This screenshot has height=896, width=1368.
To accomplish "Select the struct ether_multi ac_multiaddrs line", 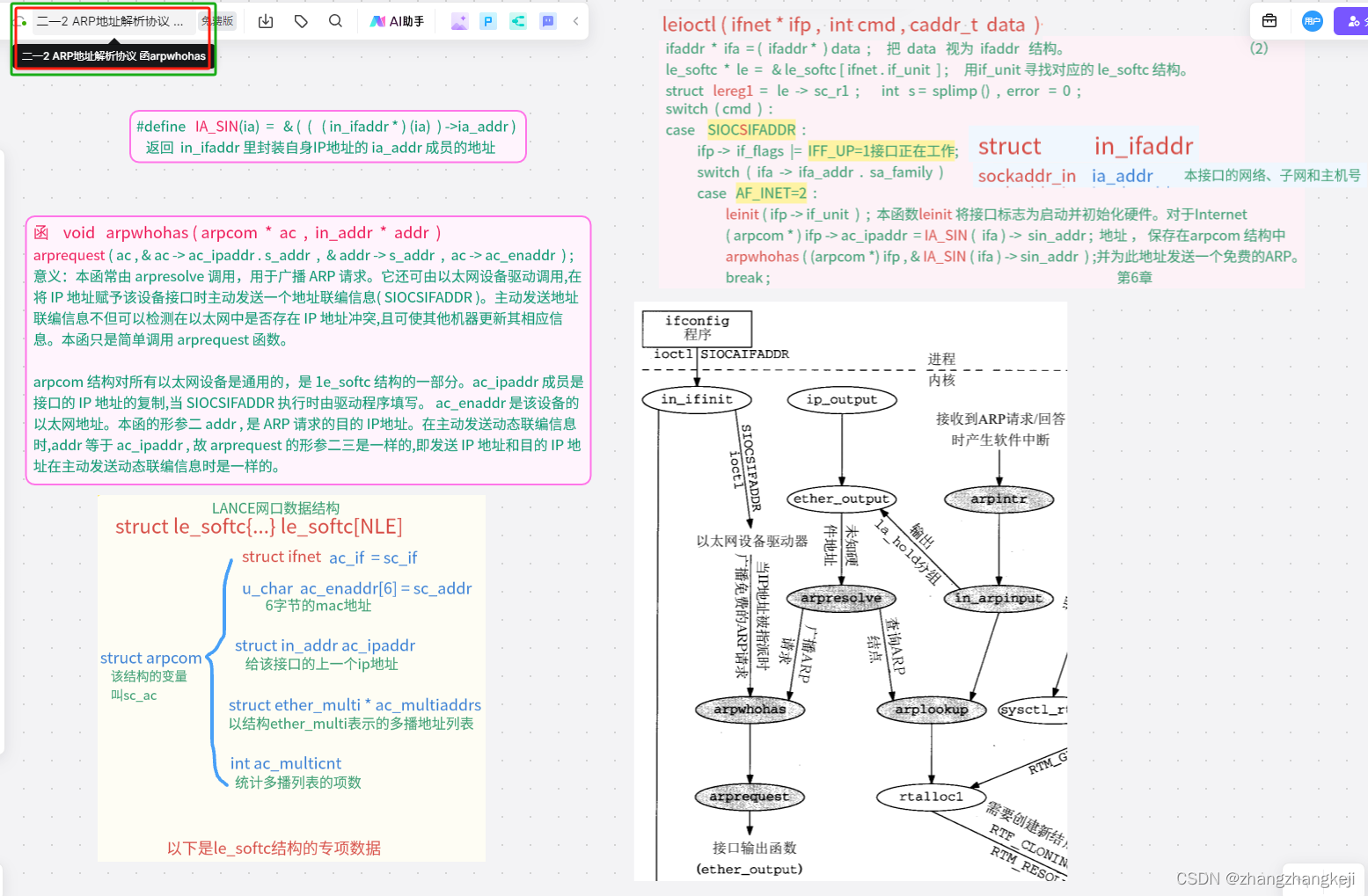I will (355, 705).
